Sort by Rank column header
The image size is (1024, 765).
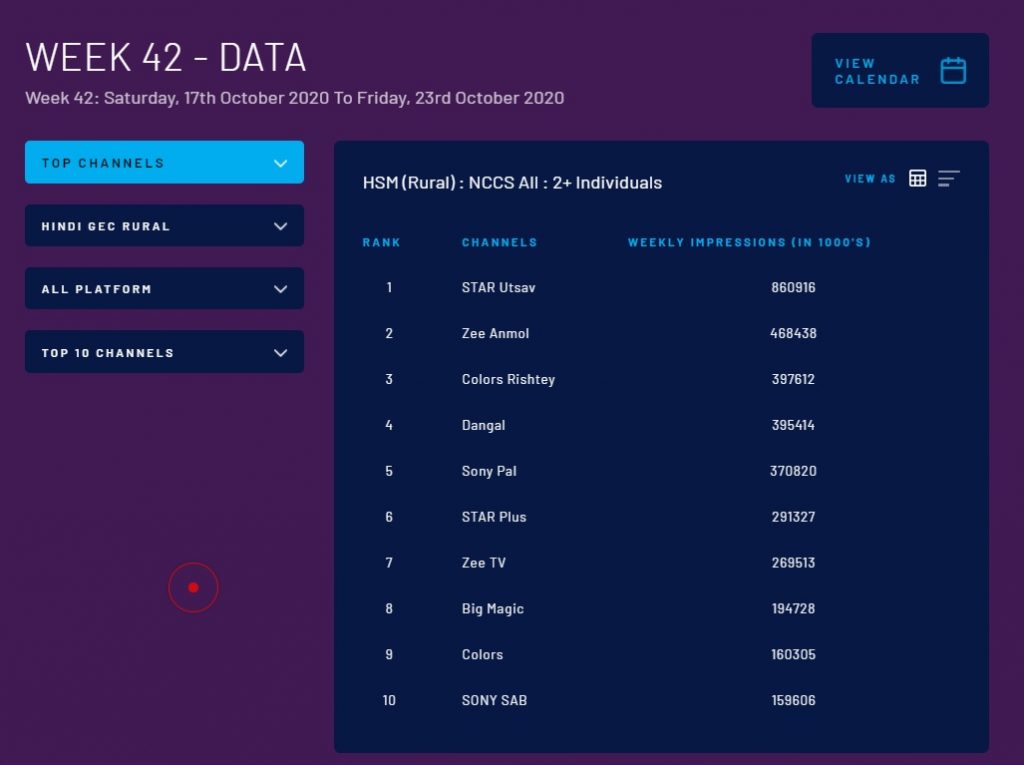point(381,242)
